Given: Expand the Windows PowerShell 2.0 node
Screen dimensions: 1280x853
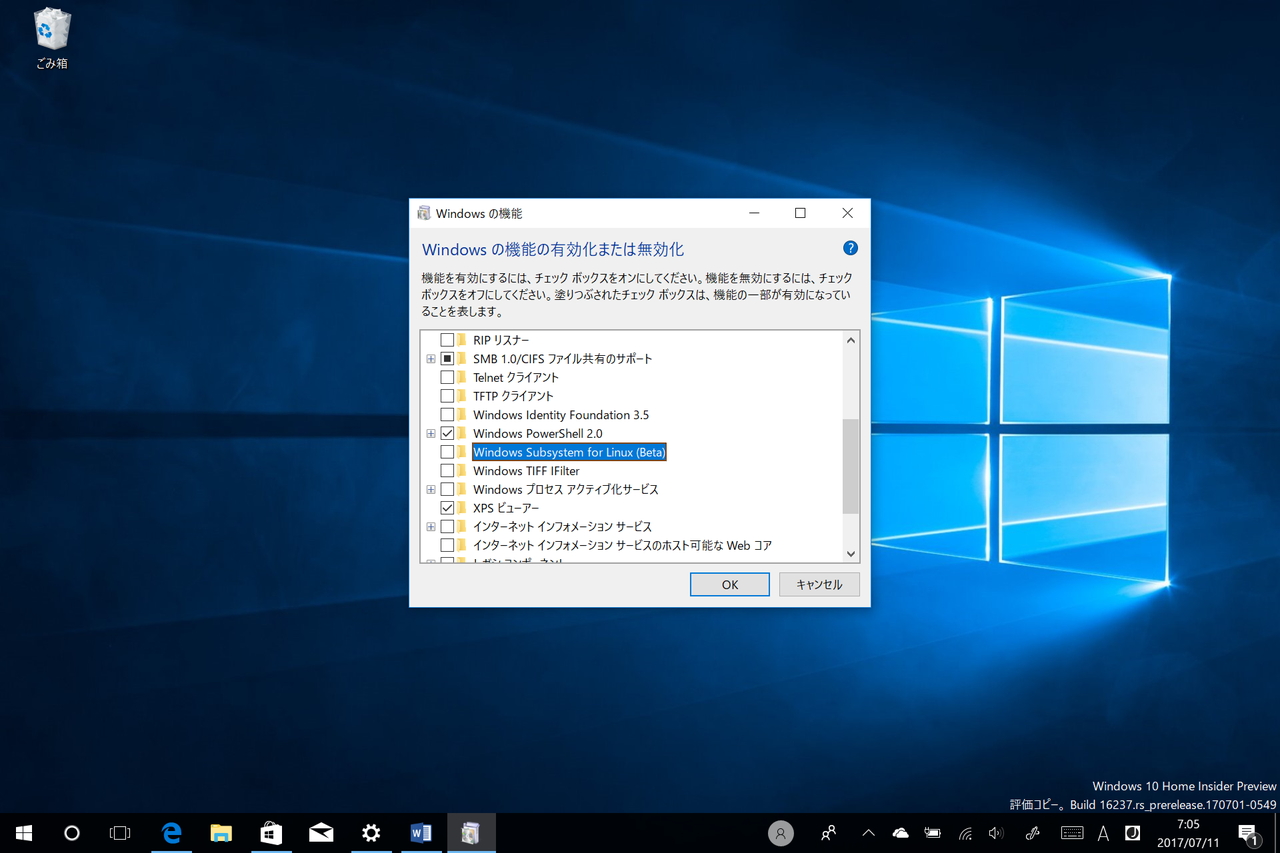Looking at the screenshot, I should tap(430, 433).
